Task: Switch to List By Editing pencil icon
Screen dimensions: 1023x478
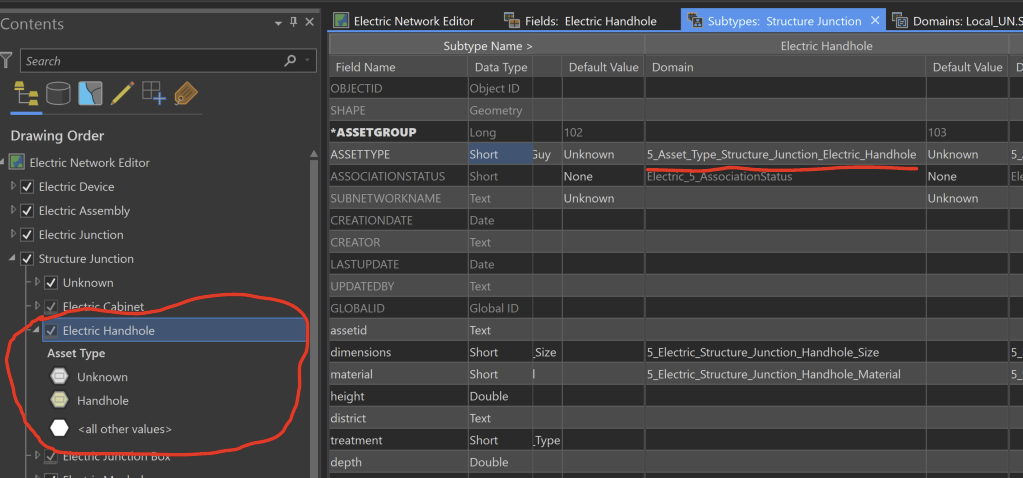Action: pyautogui.click(x=122, y=94)
